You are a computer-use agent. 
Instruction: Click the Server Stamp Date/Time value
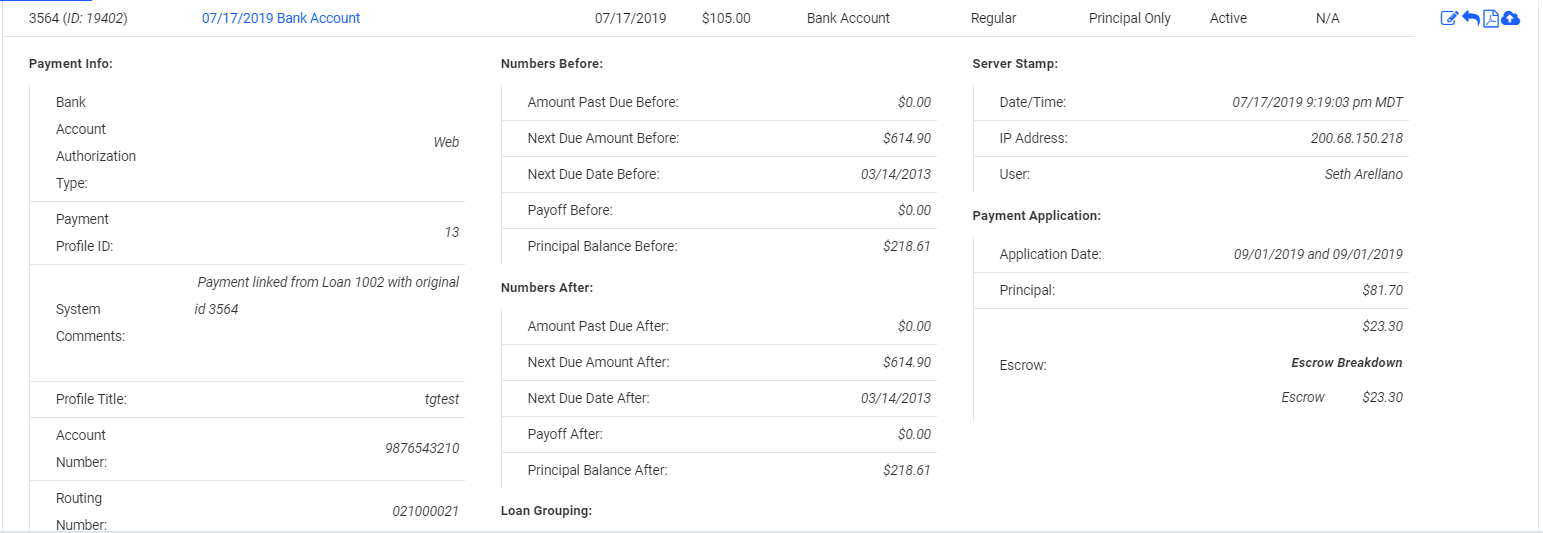pos(1318,102)
